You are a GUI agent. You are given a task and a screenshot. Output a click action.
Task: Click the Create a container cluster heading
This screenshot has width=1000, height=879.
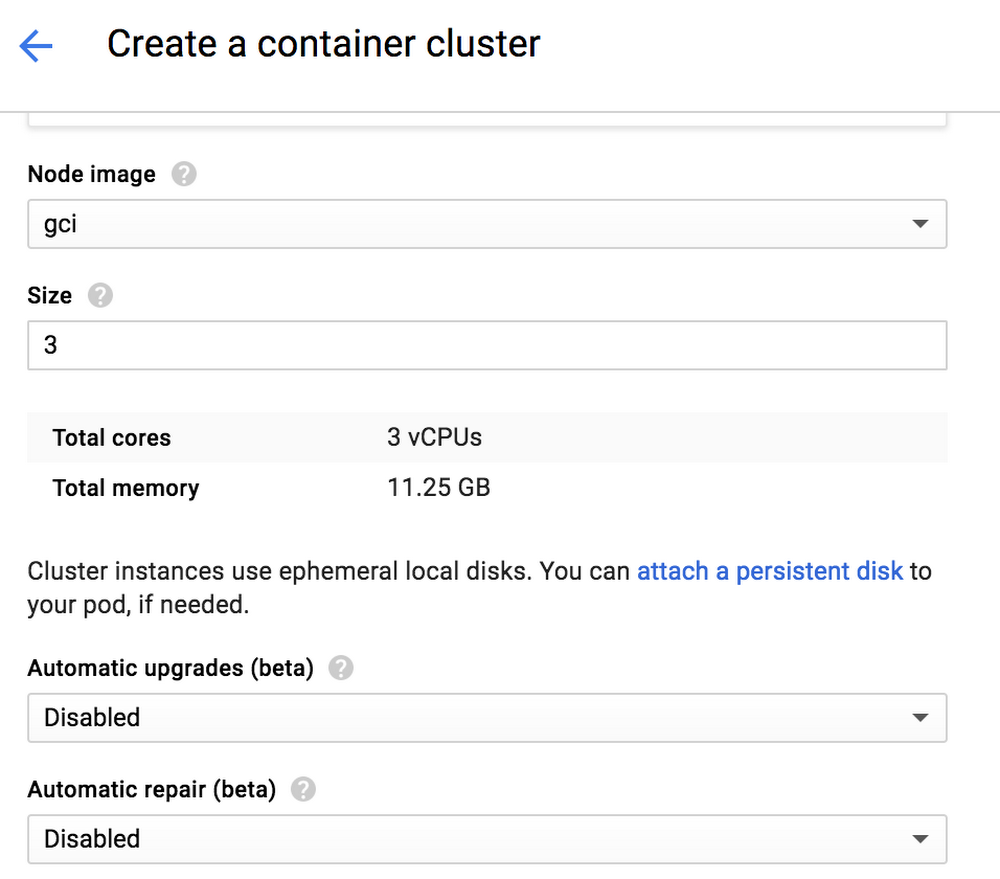pos(324,44)
